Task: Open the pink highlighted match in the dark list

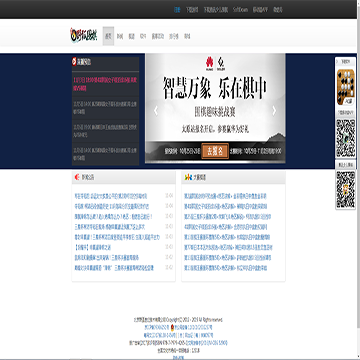Action: click(105, 84)
